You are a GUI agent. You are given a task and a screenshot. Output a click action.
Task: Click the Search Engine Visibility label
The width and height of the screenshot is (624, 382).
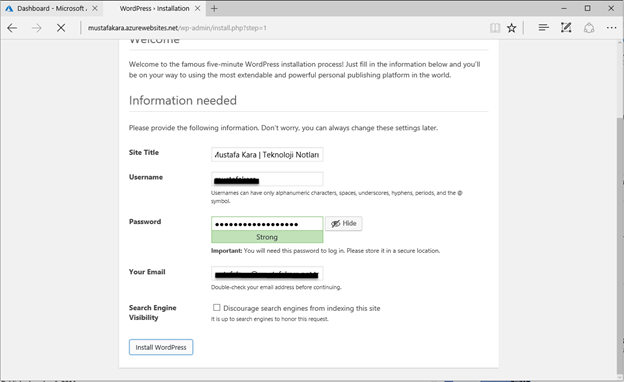pyautogui.click(x=152, y=312)
